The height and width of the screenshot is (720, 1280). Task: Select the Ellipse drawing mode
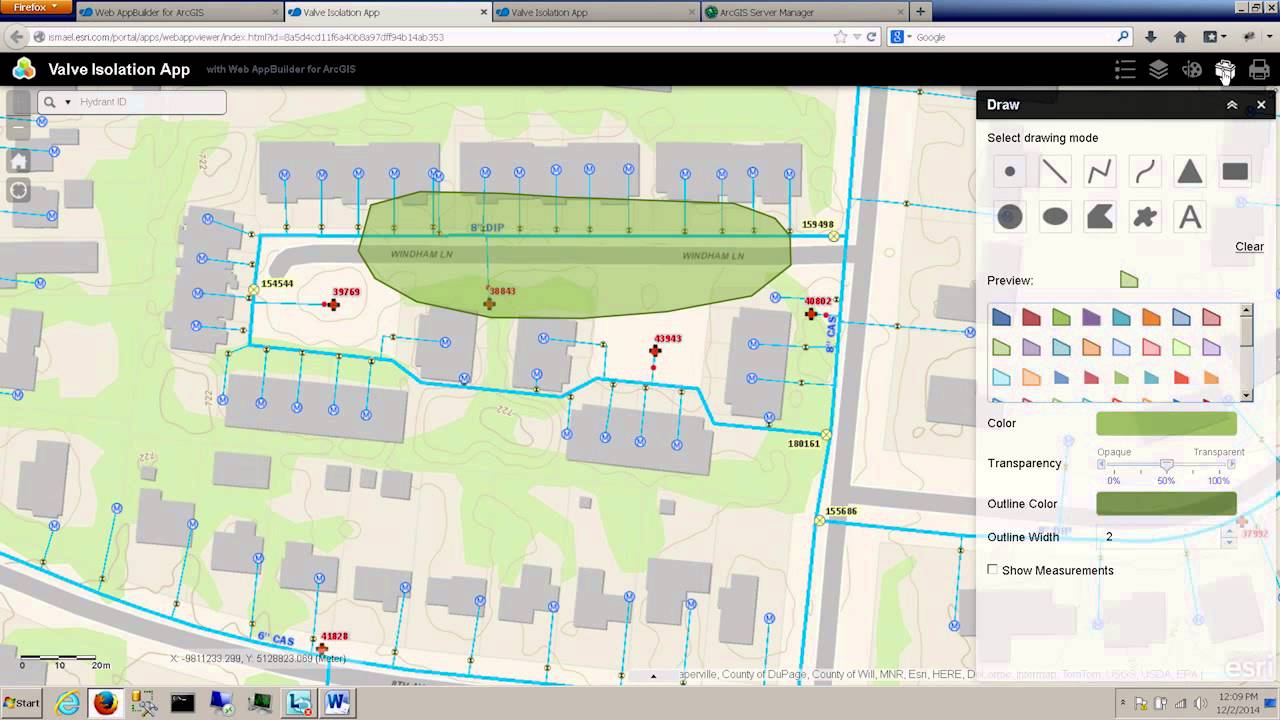click(x=1054, y=217)
